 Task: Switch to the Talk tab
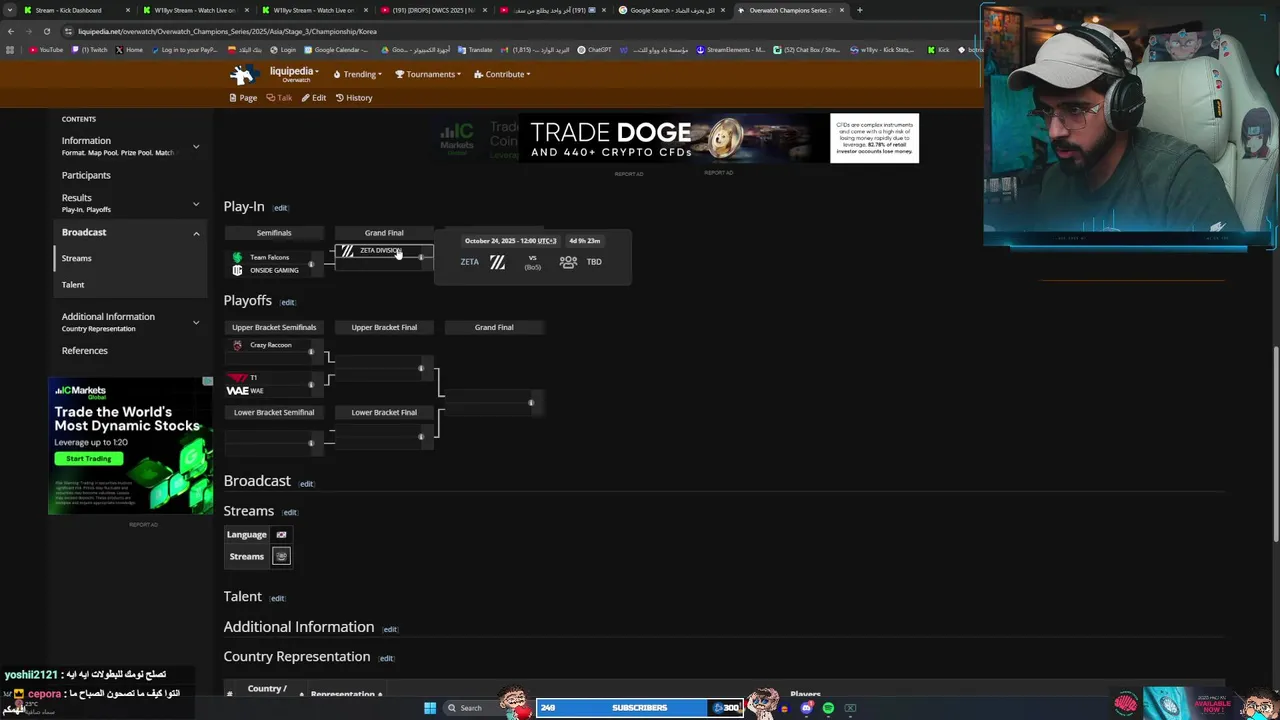coord(279,98)
